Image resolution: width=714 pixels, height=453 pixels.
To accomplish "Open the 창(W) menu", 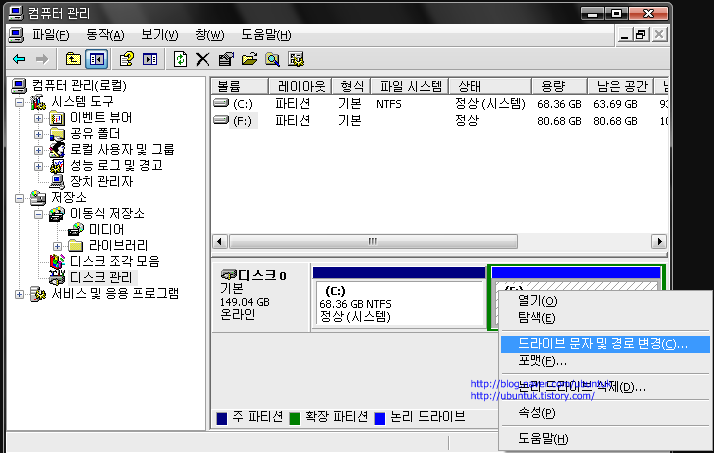I will point(210,35).
